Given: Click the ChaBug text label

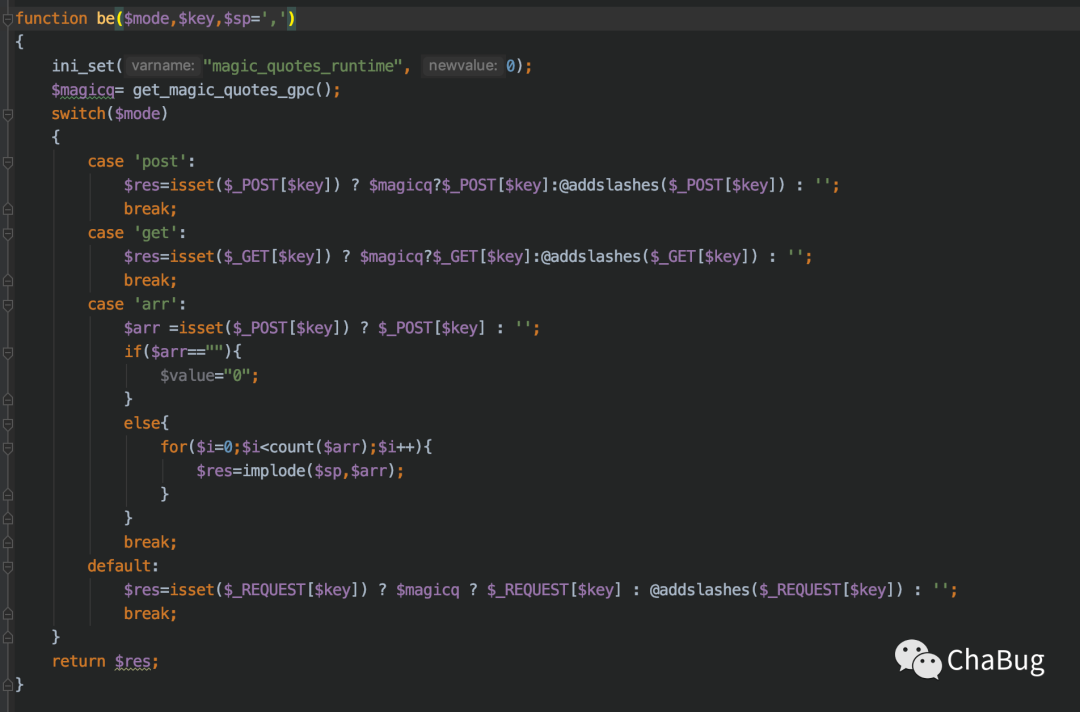Looking at the screenshot, I should point(995,660).
